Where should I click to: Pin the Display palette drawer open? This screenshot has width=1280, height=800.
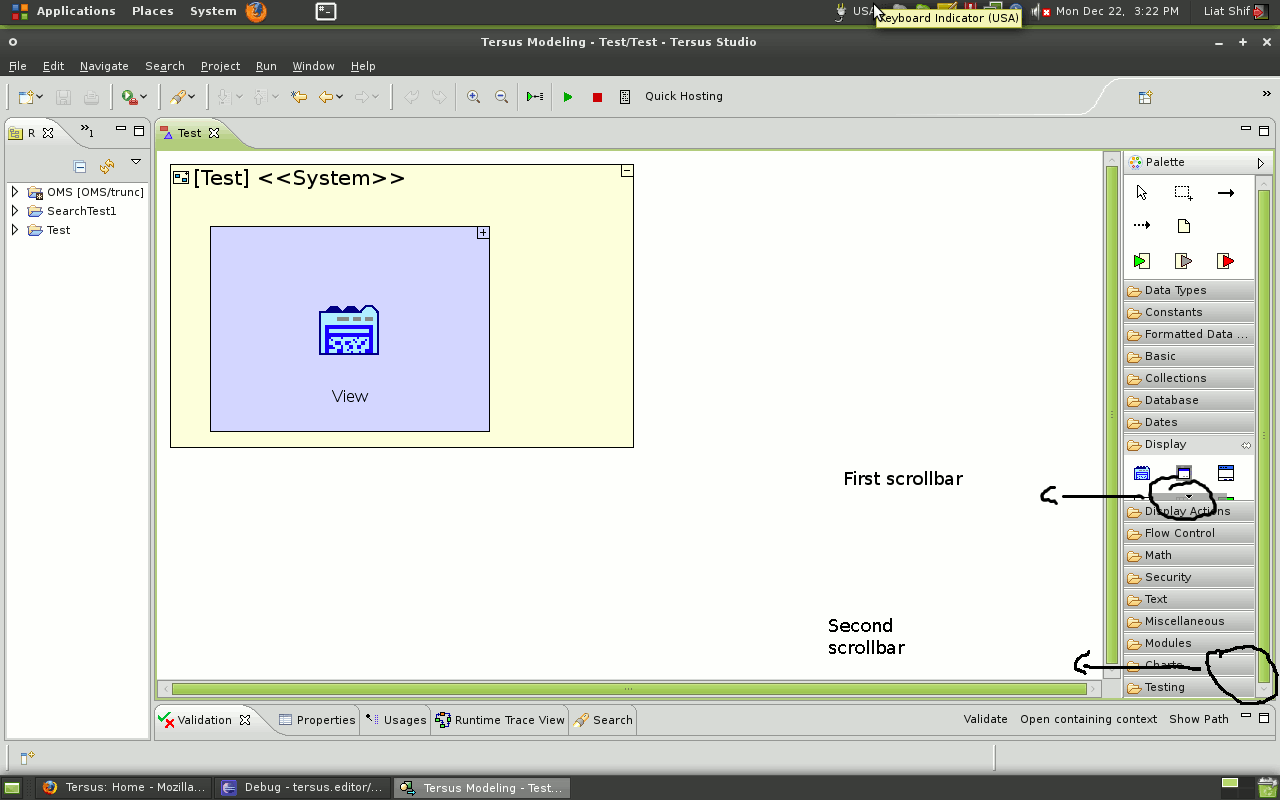1246,445
